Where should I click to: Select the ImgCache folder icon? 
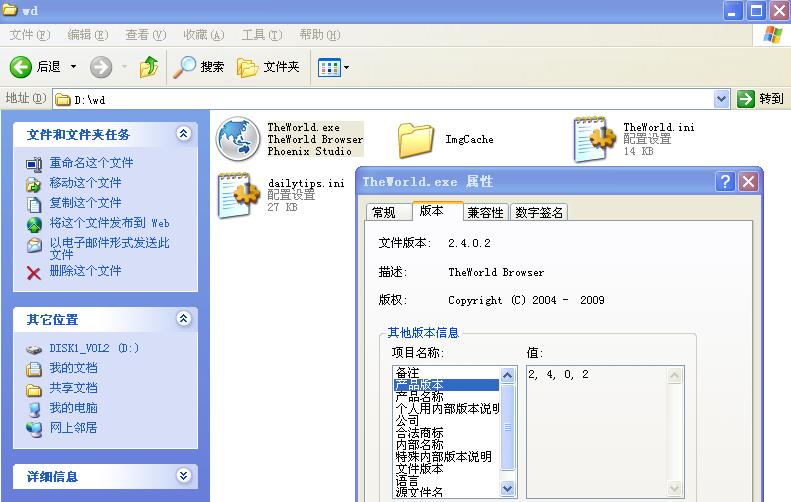coord(416,140)
